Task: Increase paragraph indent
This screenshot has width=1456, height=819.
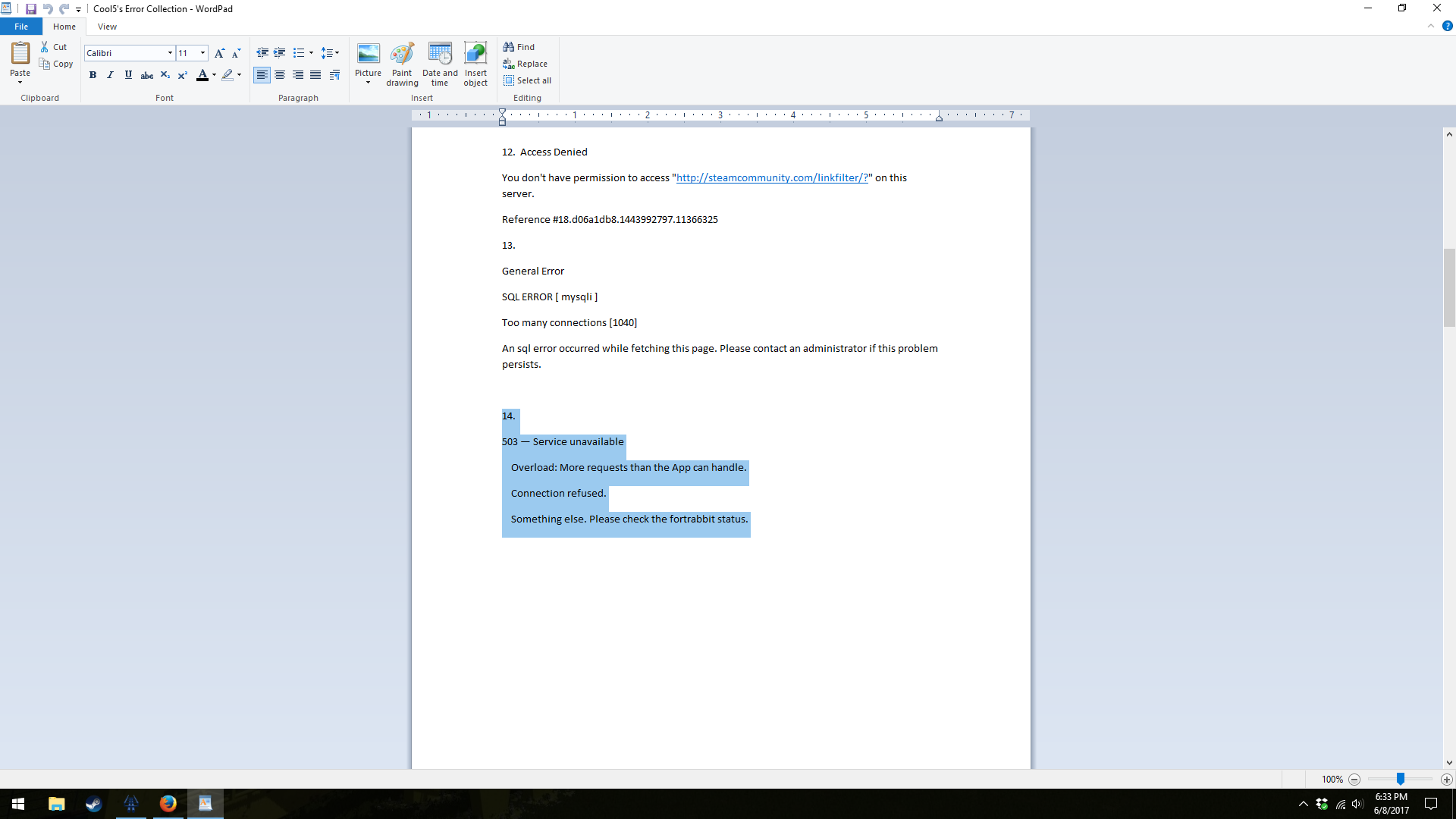Action: click(x=280, y=53)
